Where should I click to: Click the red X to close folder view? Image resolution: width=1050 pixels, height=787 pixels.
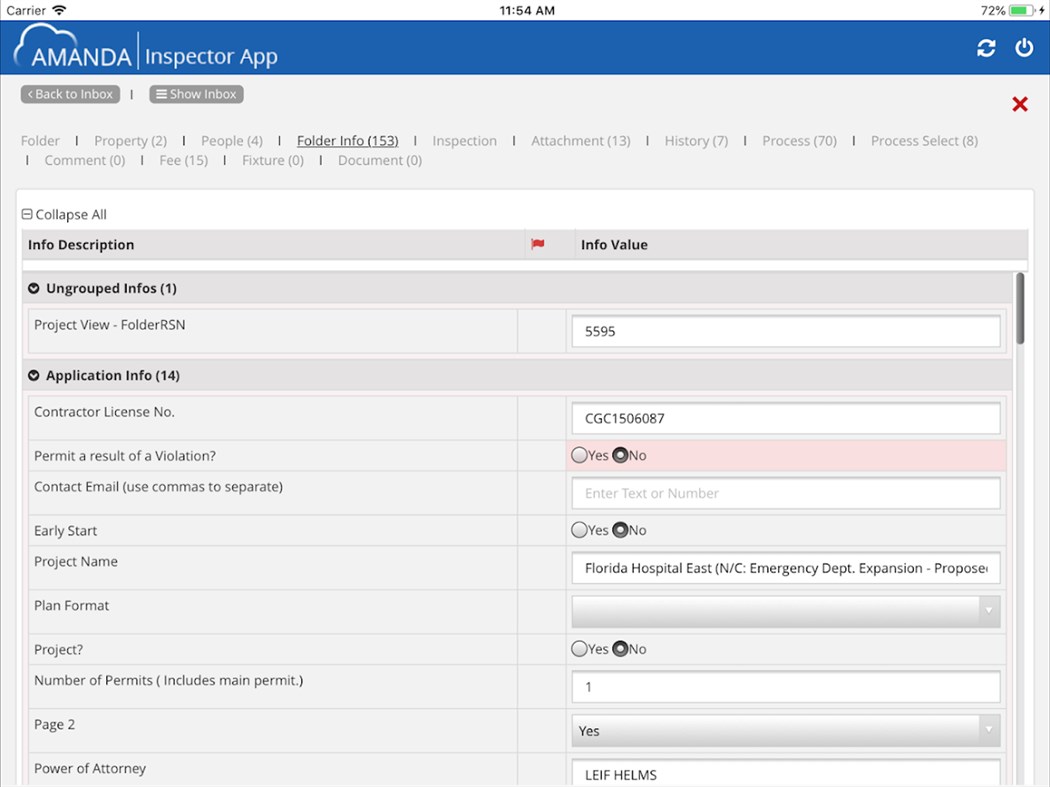[1019, 104]
